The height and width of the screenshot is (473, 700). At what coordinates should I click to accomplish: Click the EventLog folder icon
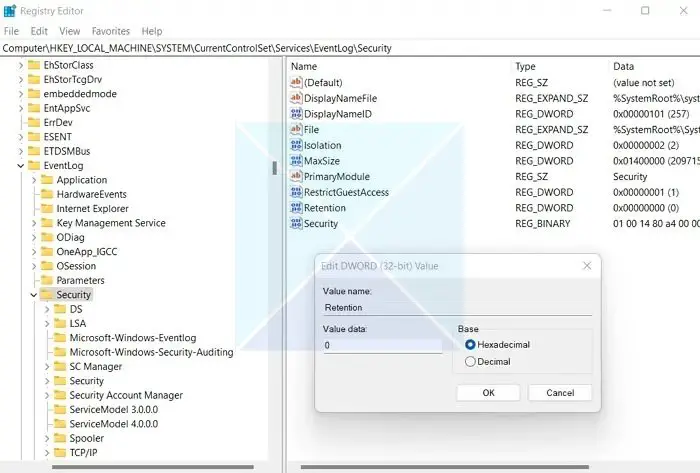pos(34,166)
